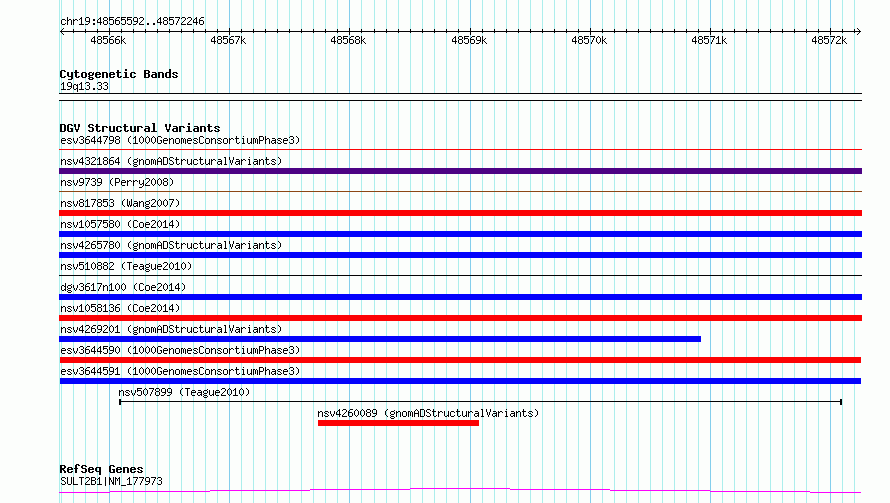This screenshot has width=890, height=503.
Task: Select variant label esv3644798 (1000GenomesConsortiumPhase3)
Action: [x=180, y=140]
